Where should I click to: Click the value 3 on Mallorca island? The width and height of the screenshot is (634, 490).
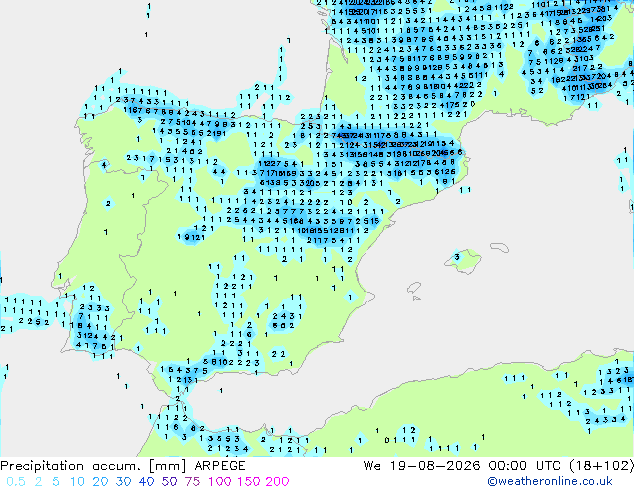456,257
